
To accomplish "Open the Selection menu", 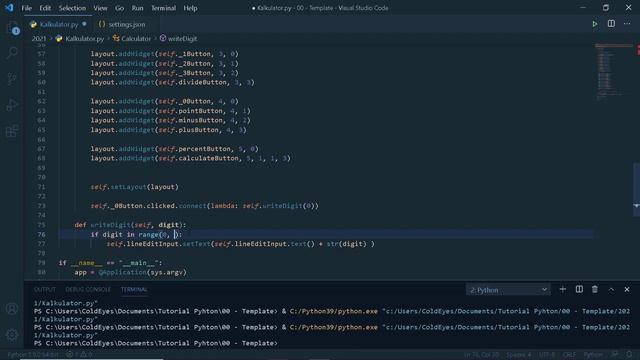I will (72, 8).
